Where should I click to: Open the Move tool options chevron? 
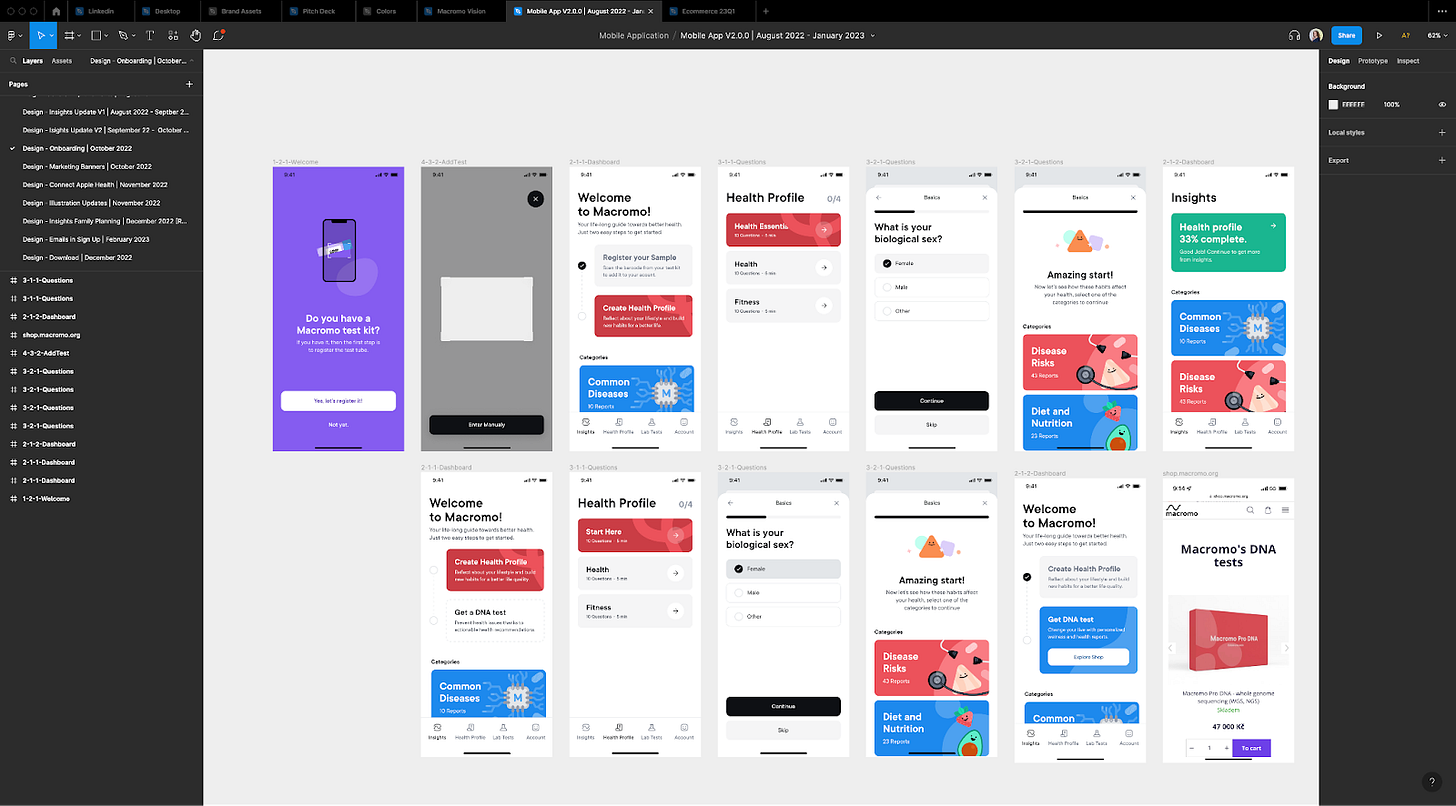pyautogui.click(x=52, y=36)
